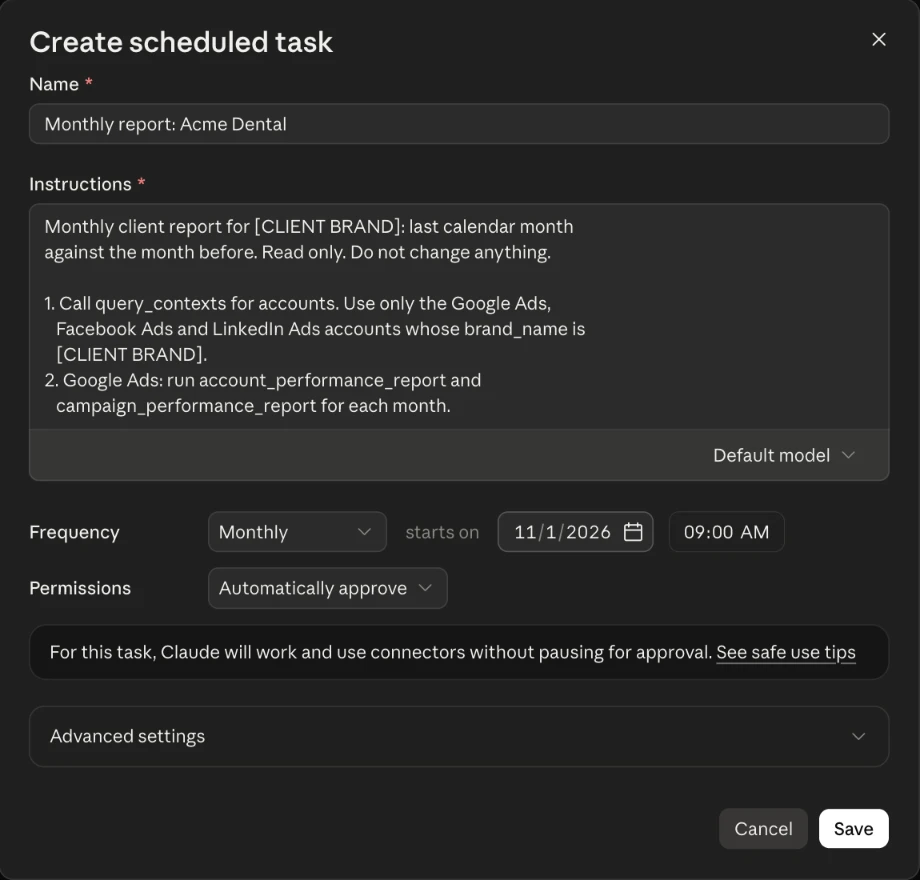Open the Automatically approve permissions dropdown
Image resolution: width=920 pixels, height=880 pixels.
tap(327, 588)
